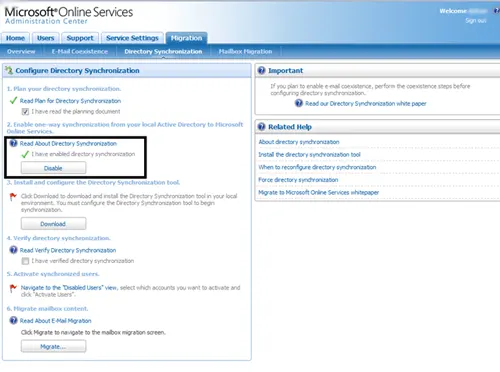Switch to the Support tab

pyautogui.click(x=80, y=38)
